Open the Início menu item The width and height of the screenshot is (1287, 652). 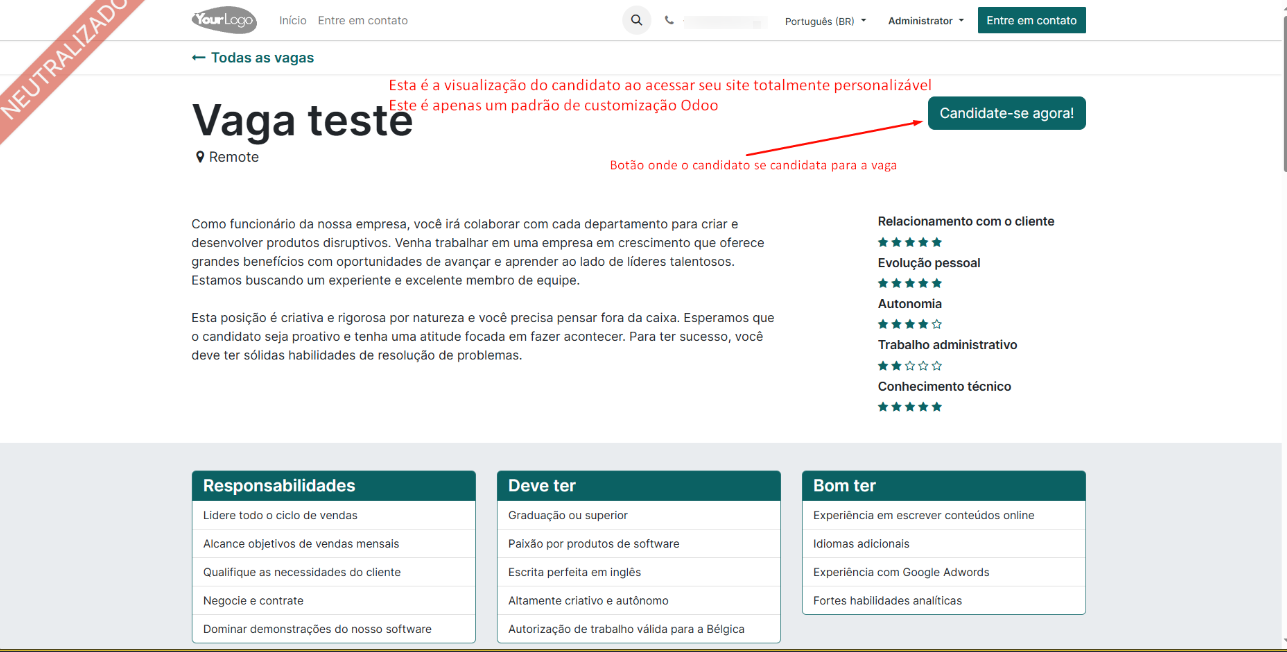pos(293,20)
